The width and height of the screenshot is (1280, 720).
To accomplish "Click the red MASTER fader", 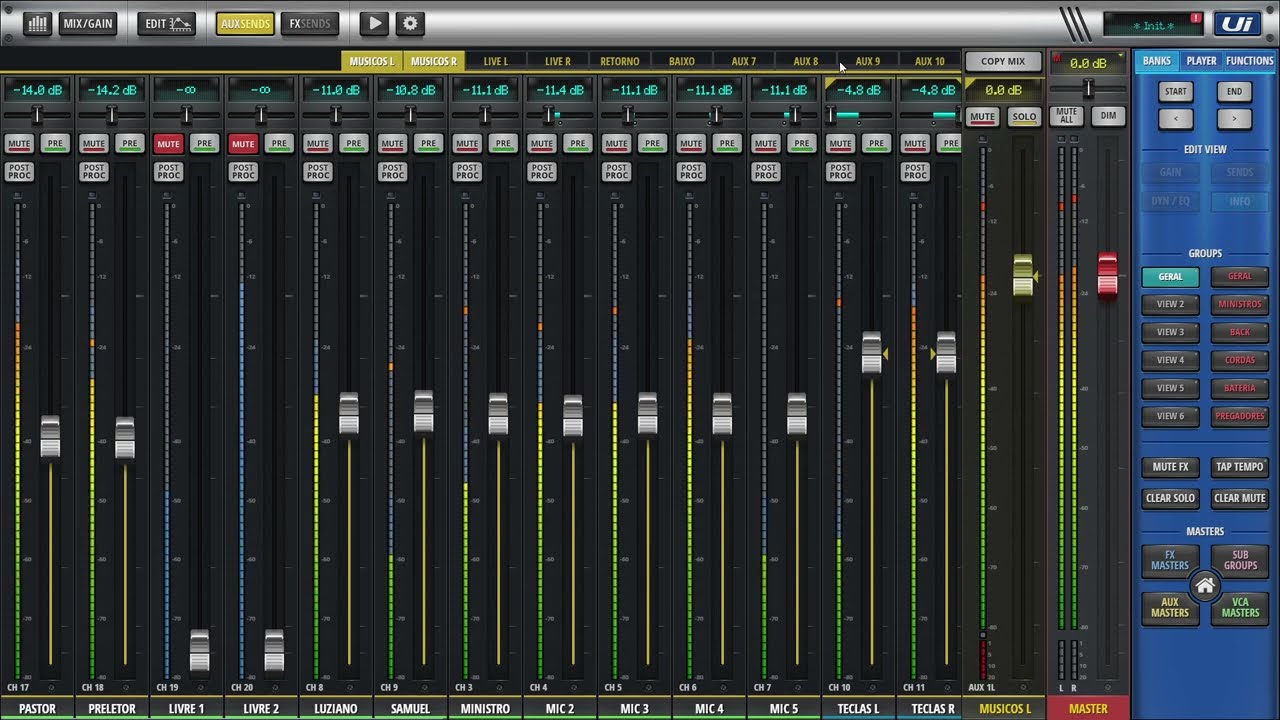I will [1108, 275].
